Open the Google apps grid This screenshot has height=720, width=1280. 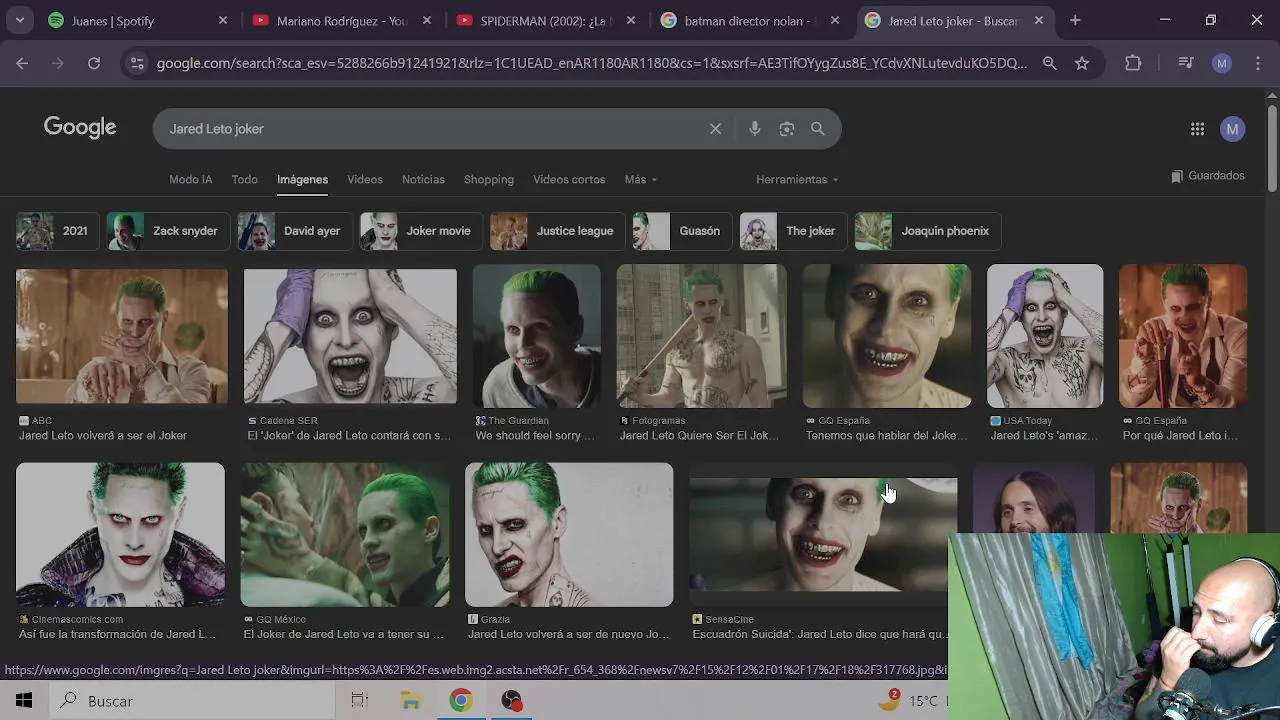(x=1197, y=129)
